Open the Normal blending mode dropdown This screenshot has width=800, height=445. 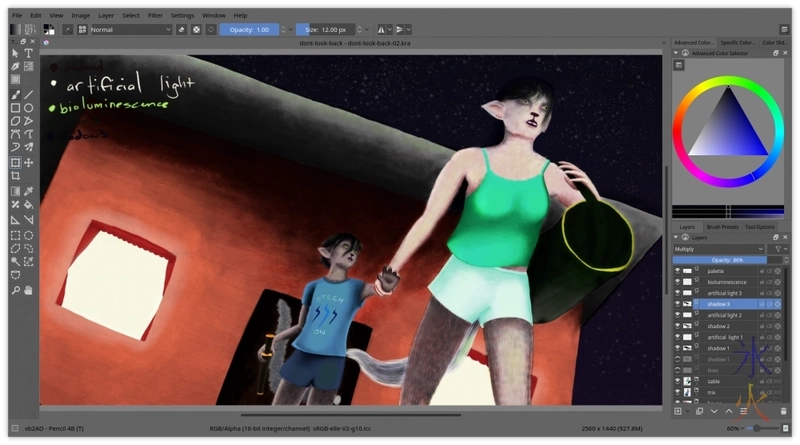pos(130,30)
